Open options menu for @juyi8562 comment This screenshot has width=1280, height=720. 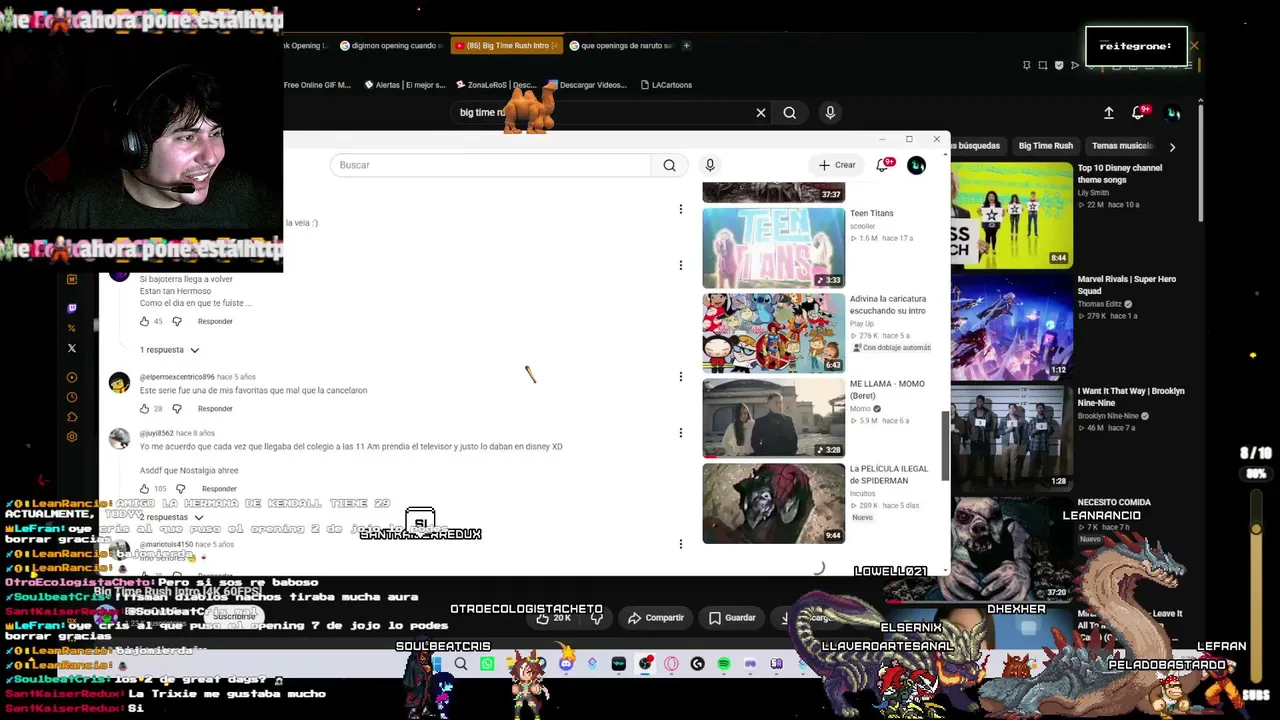[x=681, y=433]
